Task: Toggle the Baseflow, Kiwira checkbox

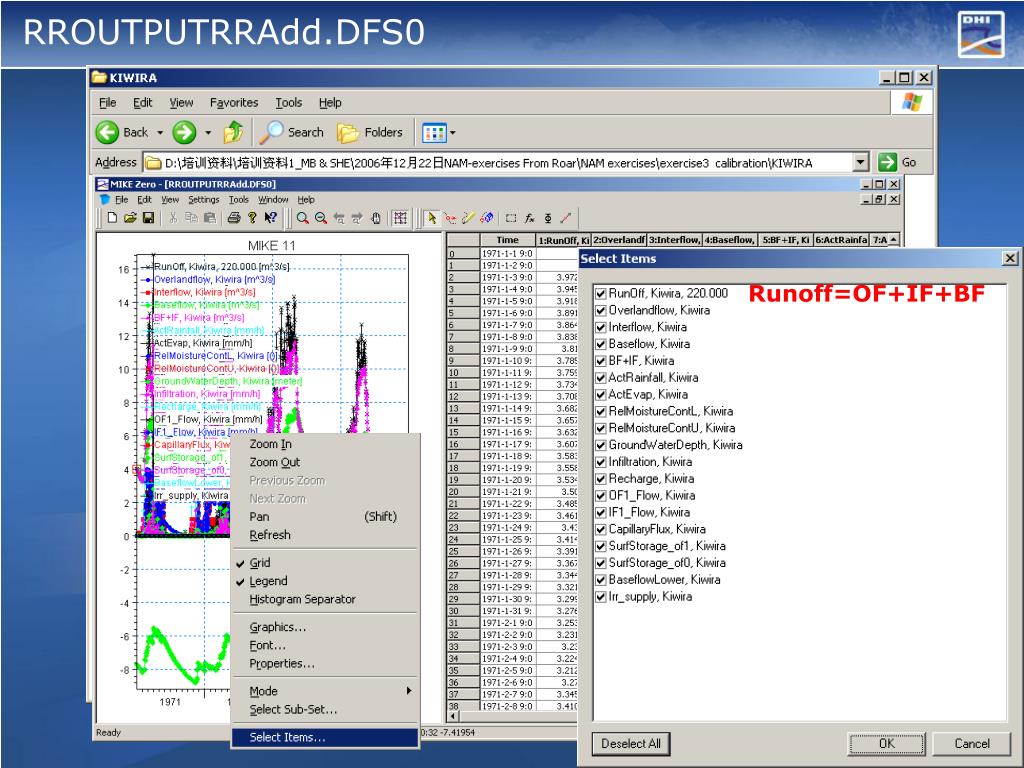Action: [601, 344]
